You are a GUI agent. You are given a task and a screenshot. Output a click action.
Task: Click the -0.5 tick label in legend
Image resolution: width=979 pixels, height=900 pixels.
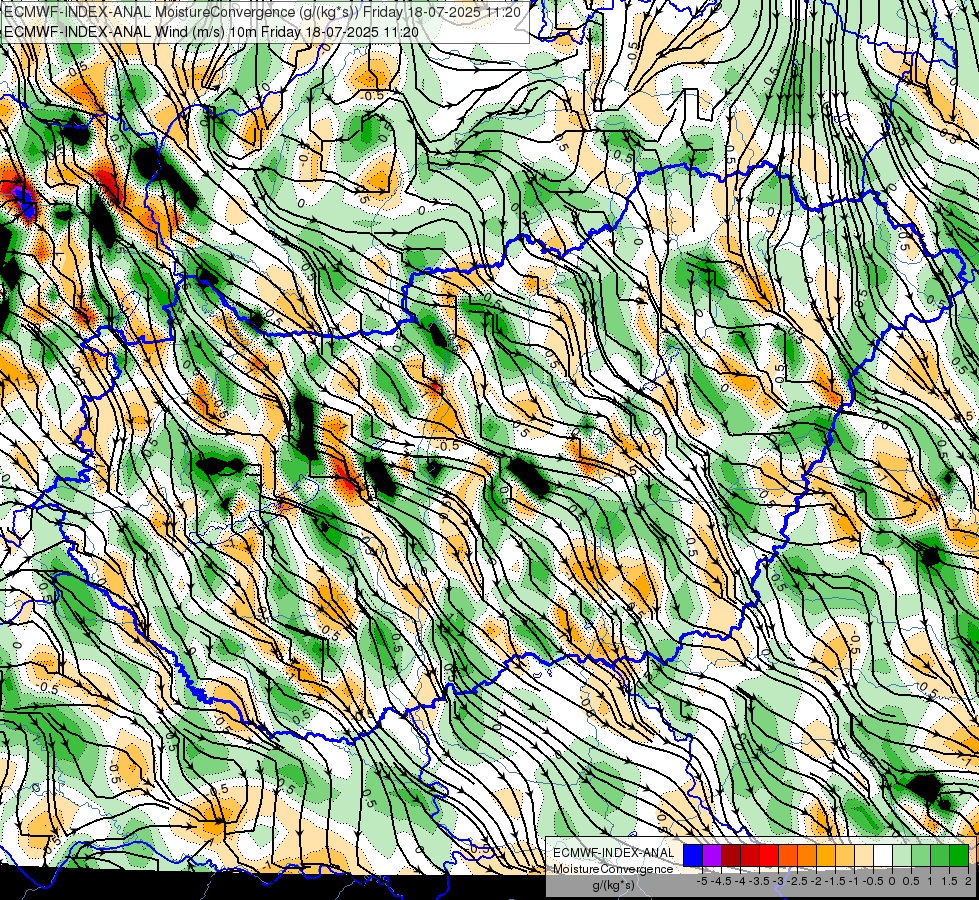click(873, 881)
